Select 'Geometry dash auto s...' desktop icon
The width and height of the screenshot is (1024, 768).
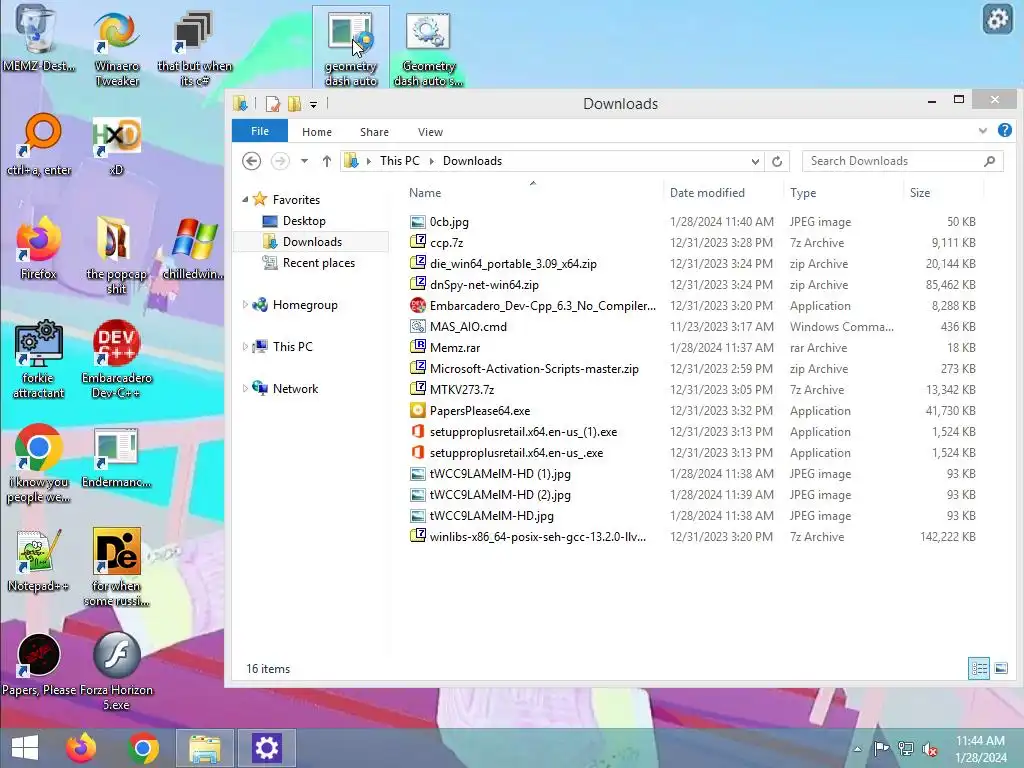pos(428,47)
